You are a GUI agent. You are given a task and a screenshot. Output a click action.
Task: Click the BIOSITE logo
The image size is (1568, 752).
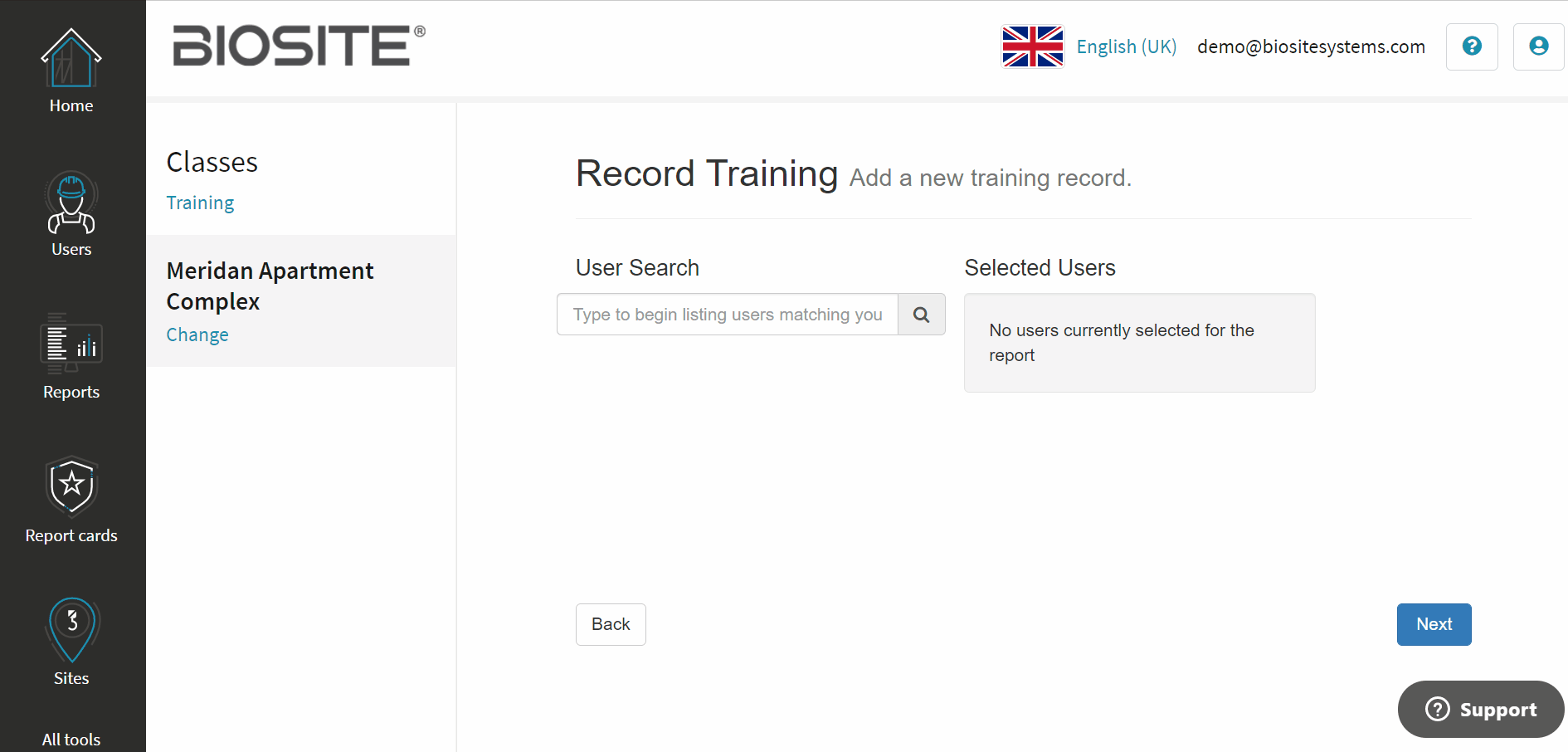click(x=299, y=46)
